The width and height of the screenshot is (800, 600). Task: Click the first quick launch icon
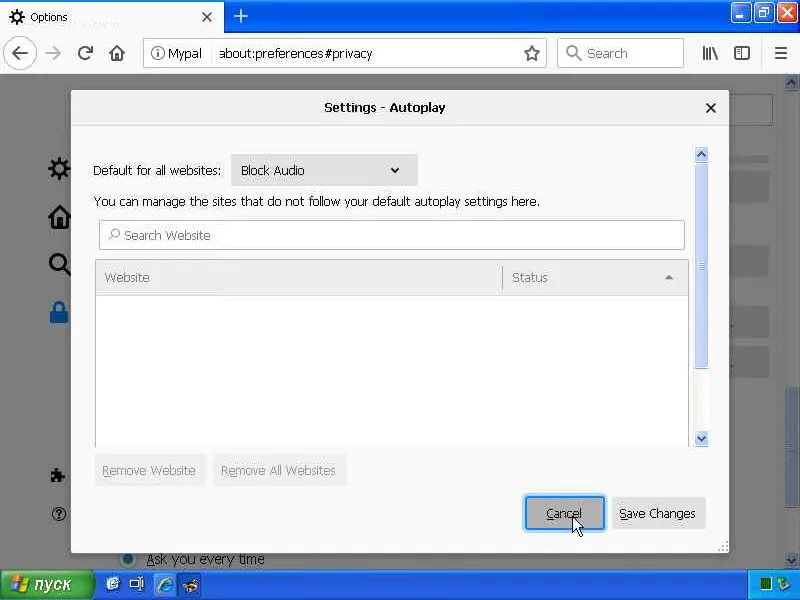113,584
